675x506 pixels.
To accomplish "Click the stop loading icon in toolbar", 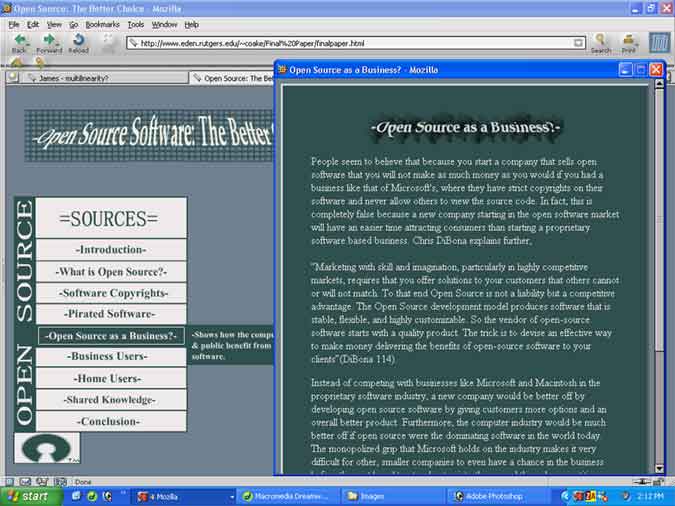I will [x=106, y=42].
